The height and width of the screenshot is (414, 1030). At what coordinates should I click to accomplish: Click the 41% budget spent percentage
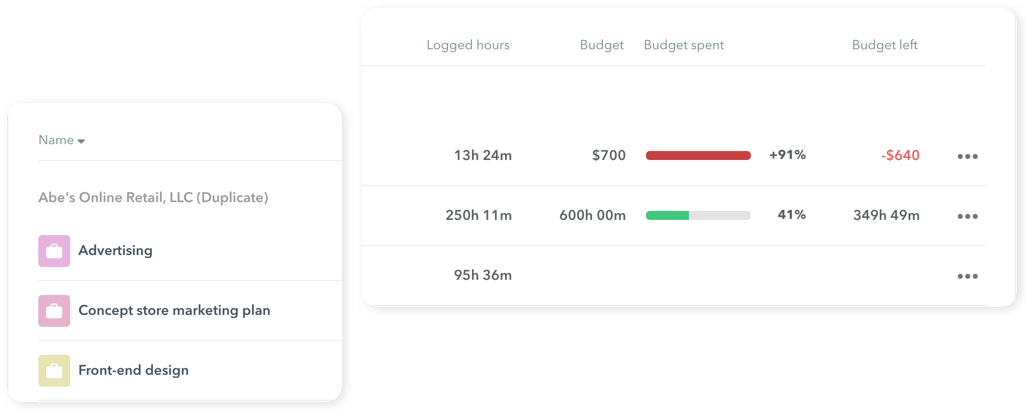coord(792,215)
